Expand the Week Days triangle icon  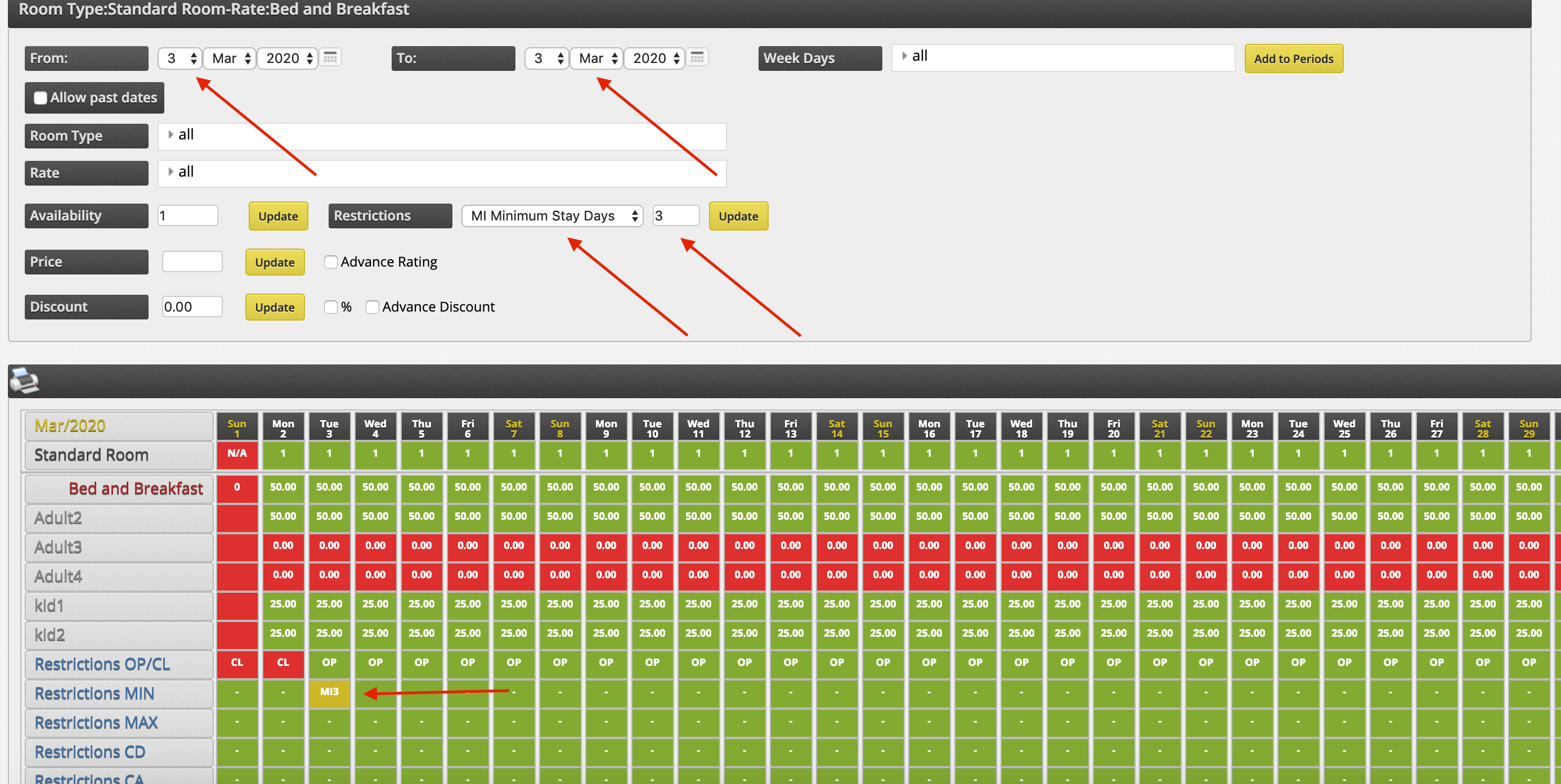pyautogui.click(x=904, y=56)
